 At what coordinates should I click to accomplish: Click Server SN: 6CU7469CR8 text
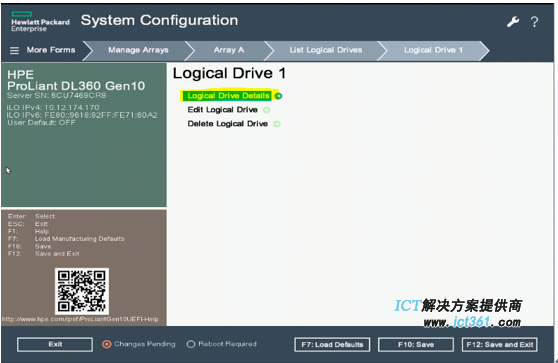pos(56,95)
